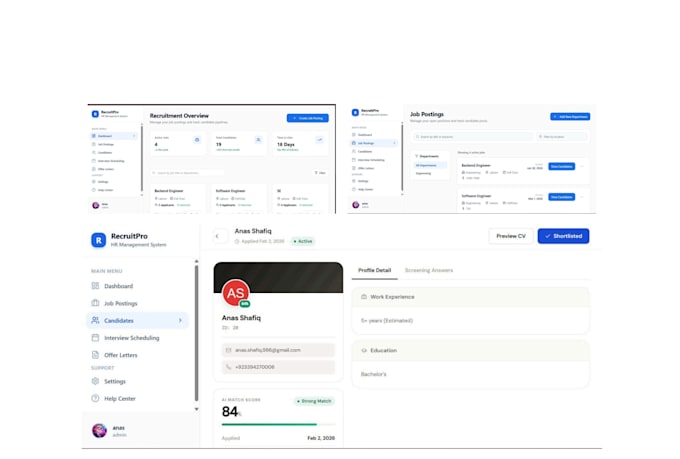Screen dimensions: 680x459
Task: Click the Preview CV button
Action: pos(511,236)
